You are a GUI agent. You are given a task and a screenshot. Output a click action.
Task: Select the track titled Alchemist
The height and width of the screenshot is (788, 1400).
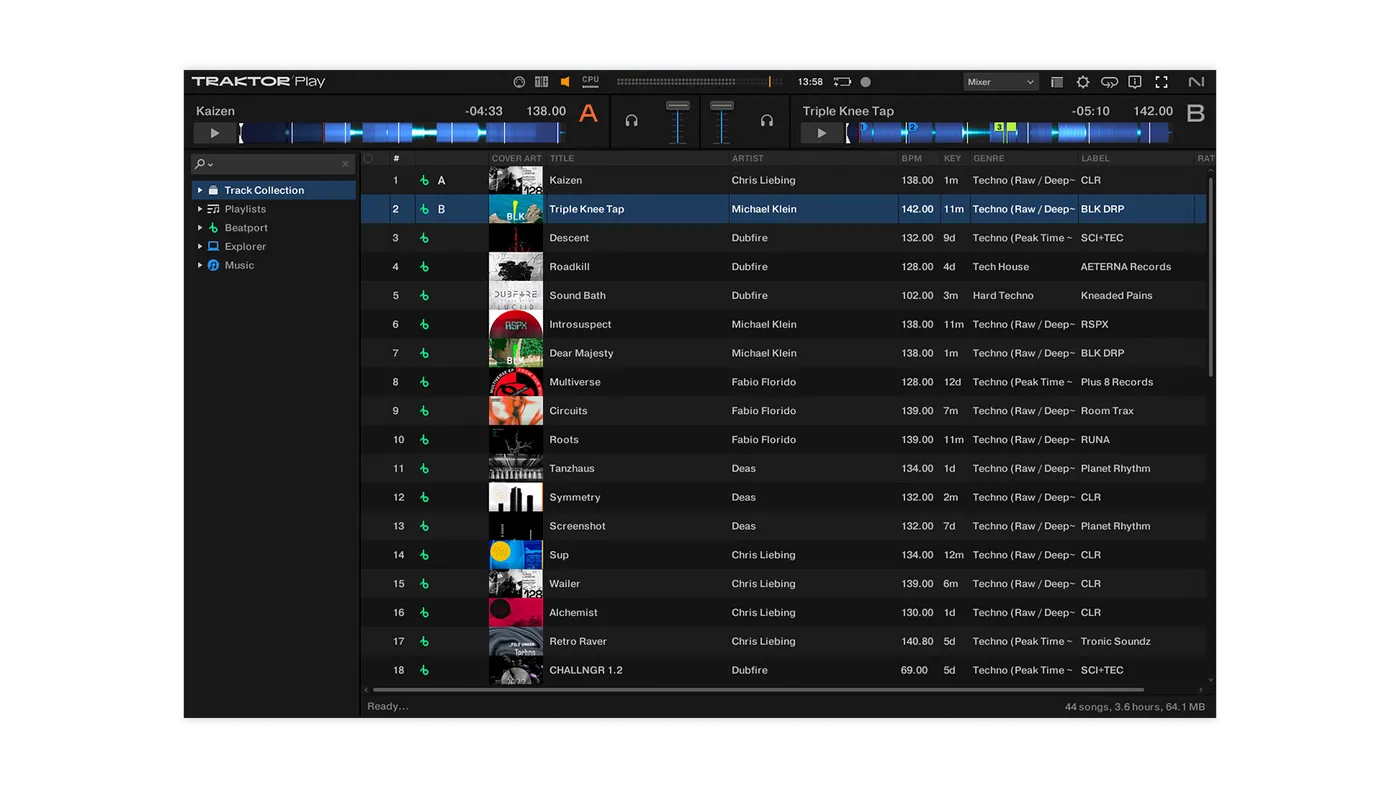(x=573, y=612)
